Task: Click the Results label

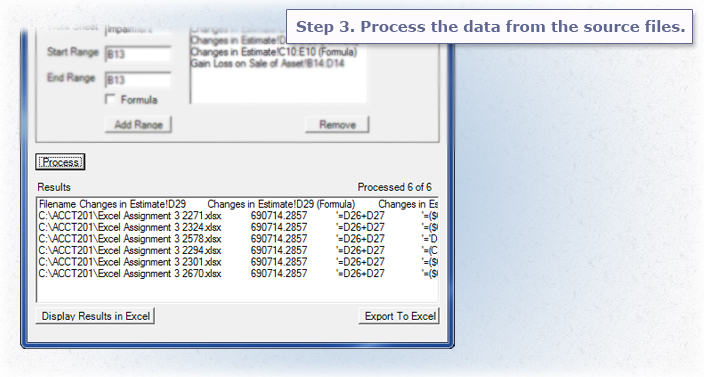Action: coord(54,187)
